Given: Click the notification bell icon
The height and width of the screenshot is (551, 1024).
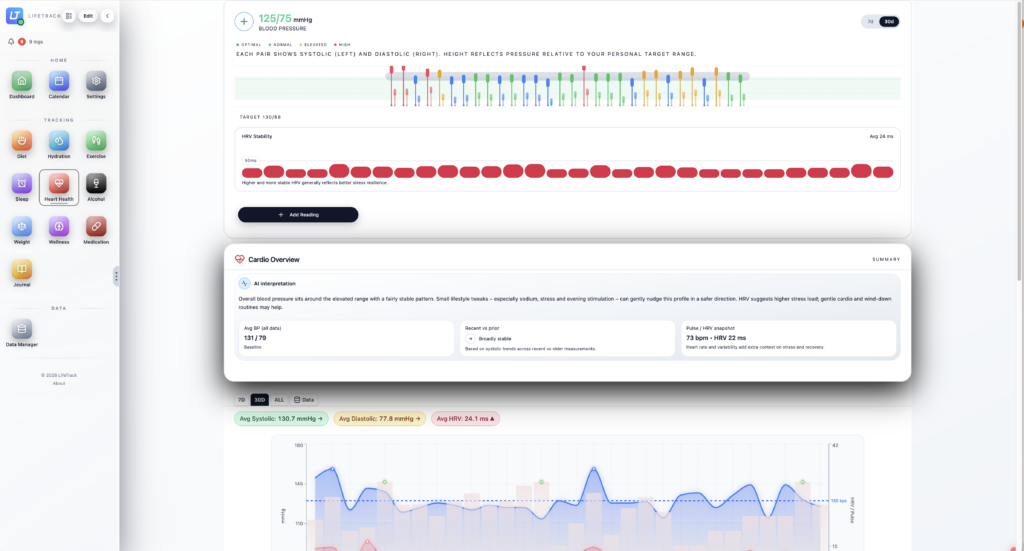Looking at the screenshot, I should (x=10, y=42).
